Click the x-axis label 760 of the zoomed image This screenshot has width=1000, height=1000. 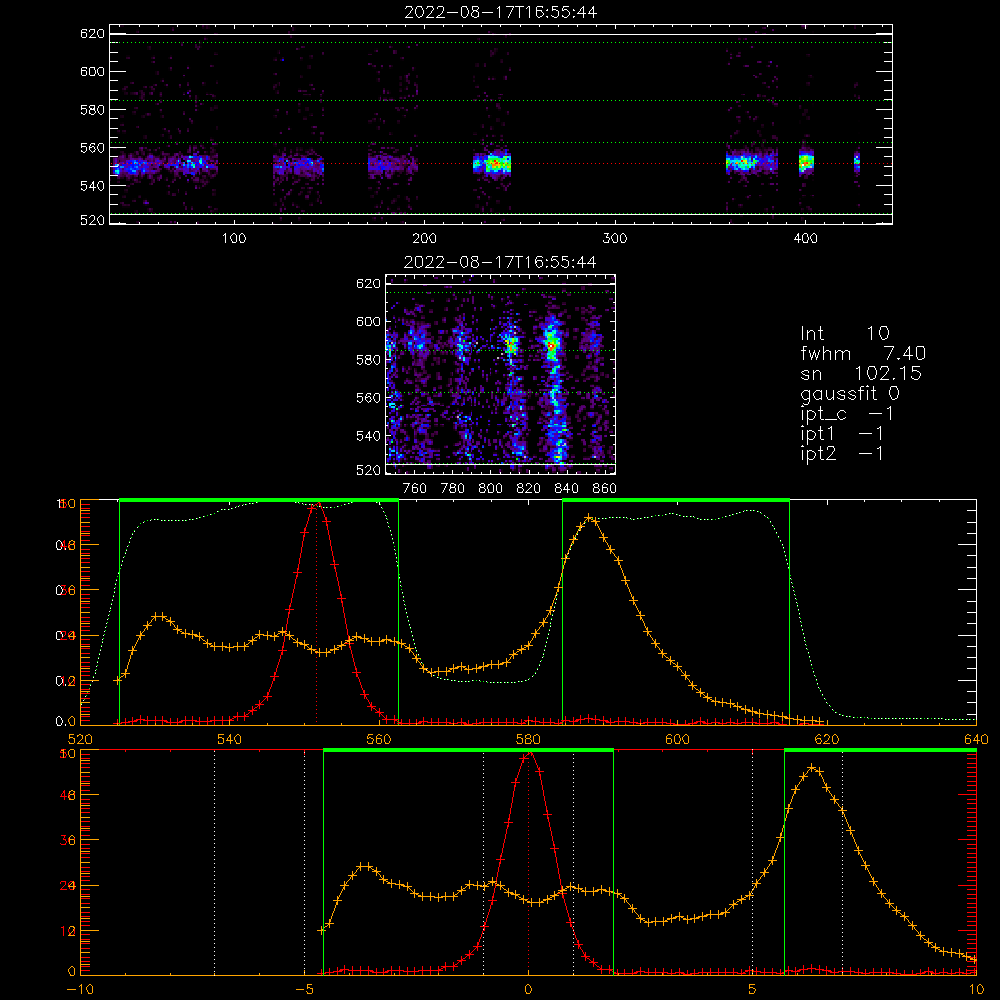point(415,489)
